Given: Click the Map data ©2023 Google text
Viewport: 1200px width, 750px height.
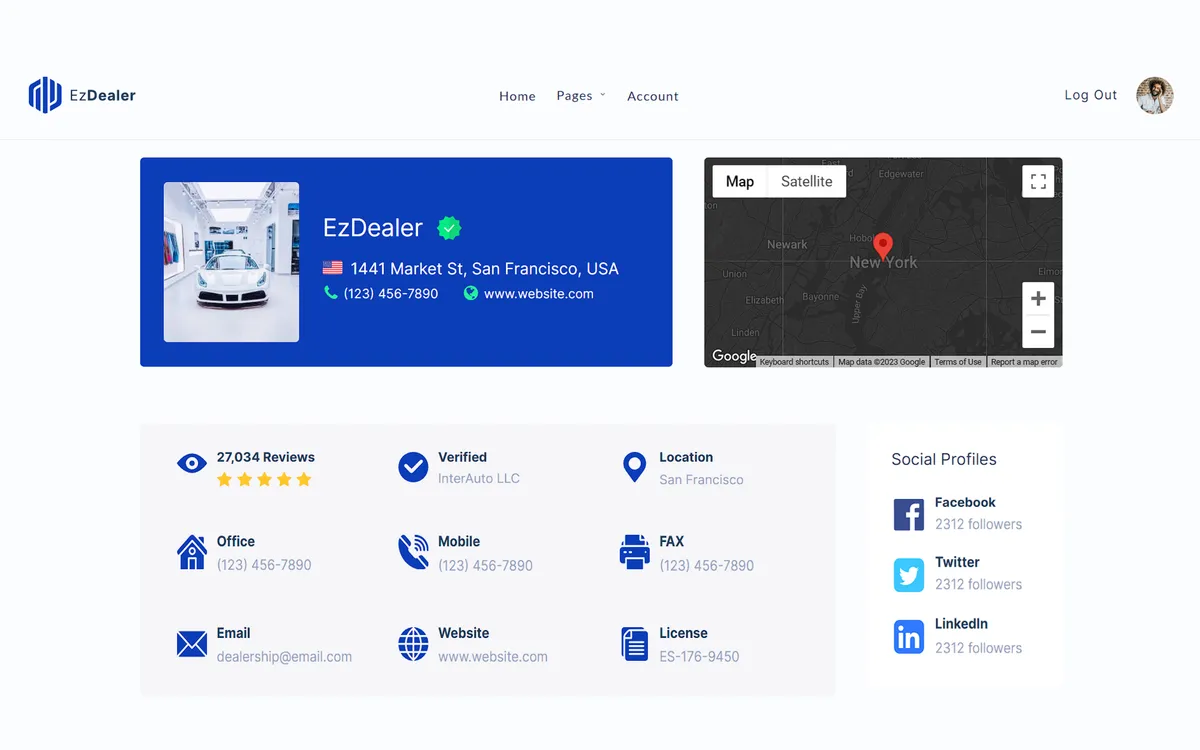Looking at the screenshot, I should pos(881,362).
